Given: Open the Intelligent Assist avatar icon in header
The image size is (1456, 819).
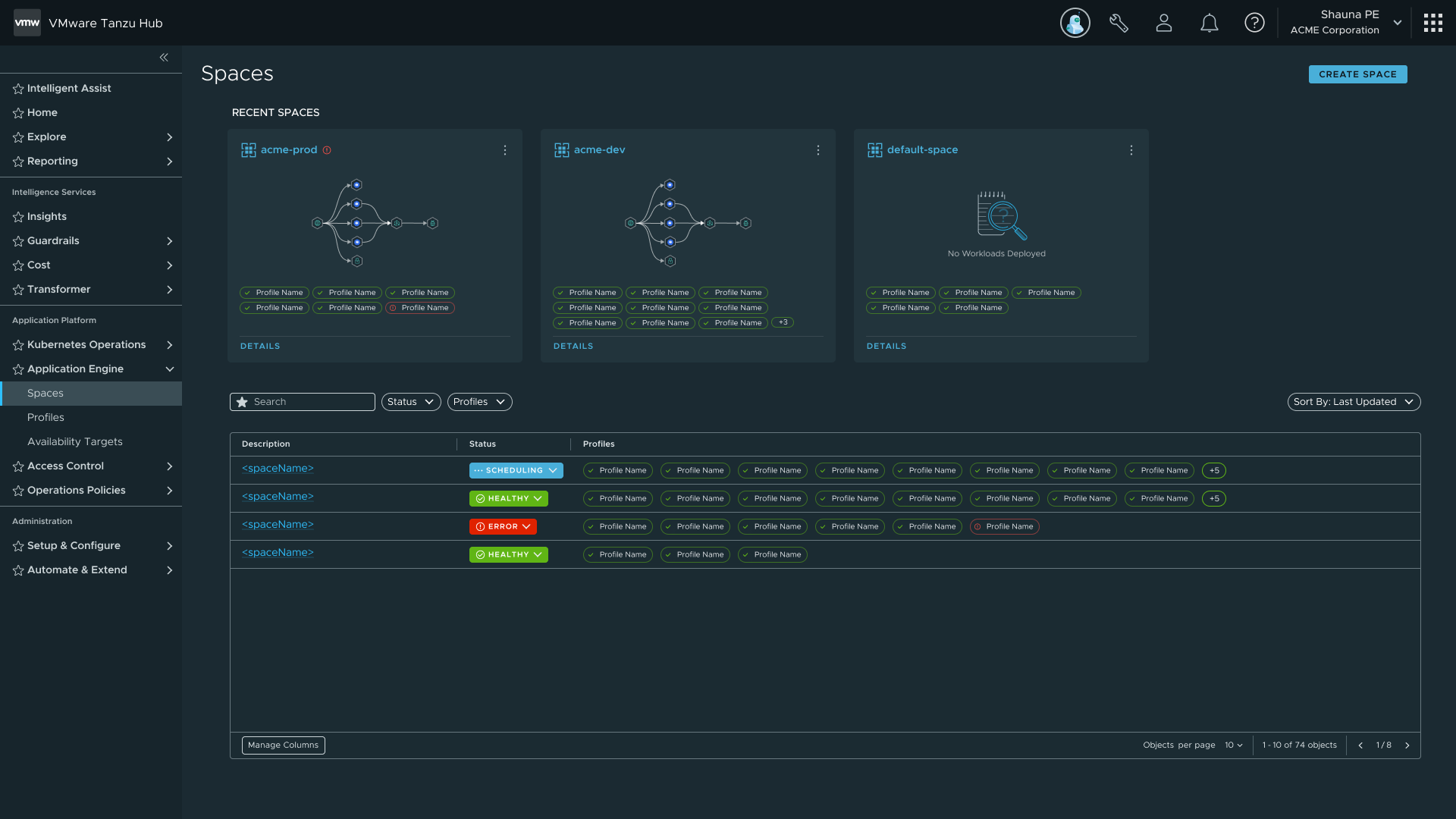Looking at the screenshot, I should 1075,23.
